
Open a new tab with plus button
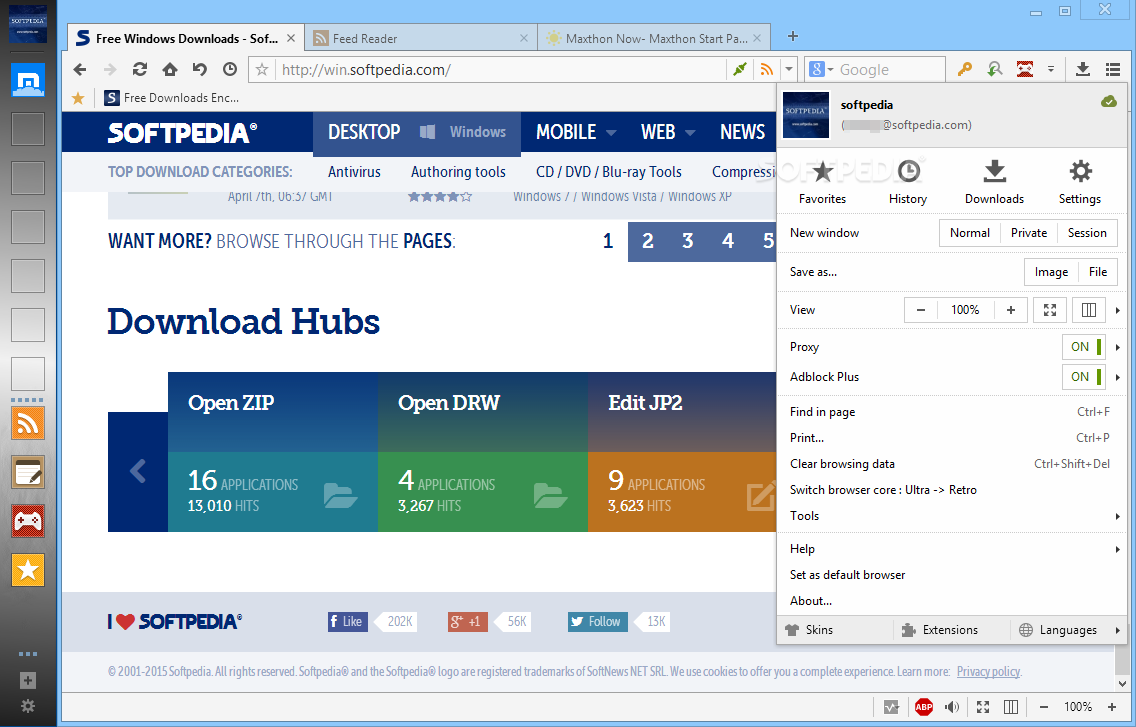[793, 36]
